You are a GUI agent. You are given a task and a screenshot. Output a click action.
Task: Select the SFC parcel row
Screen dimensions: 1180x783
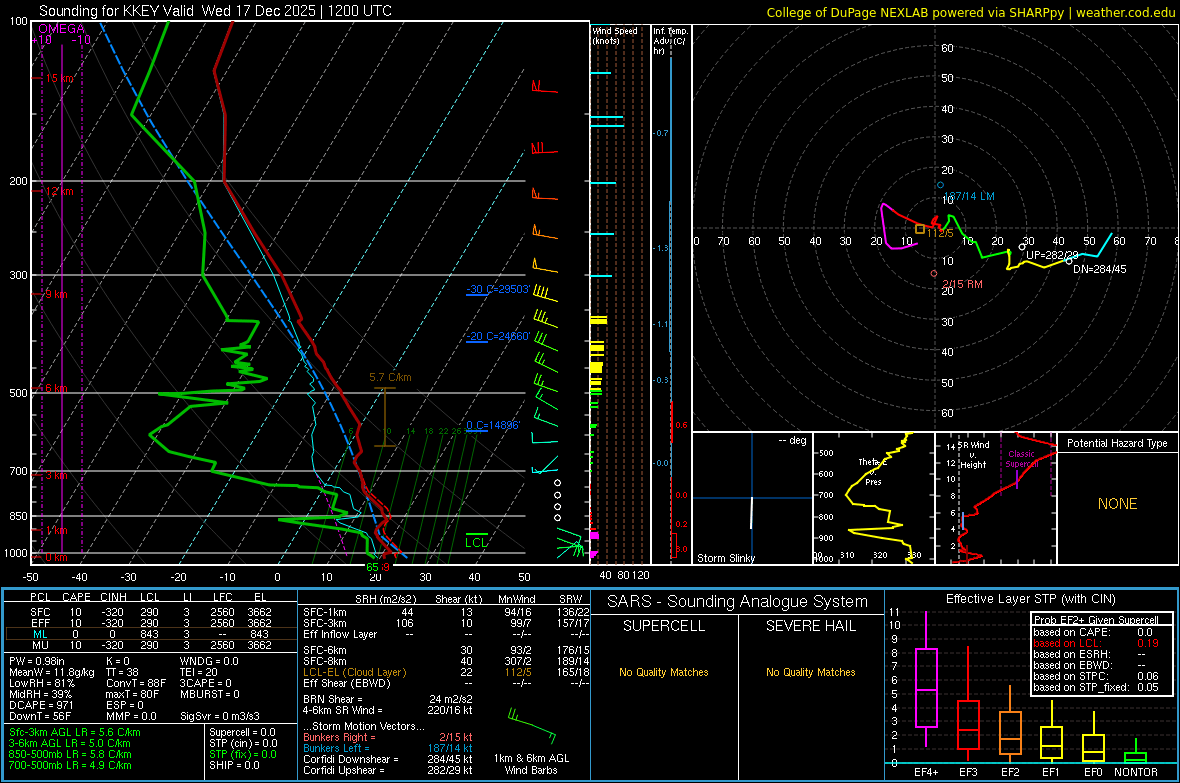(x=151, y=612)
